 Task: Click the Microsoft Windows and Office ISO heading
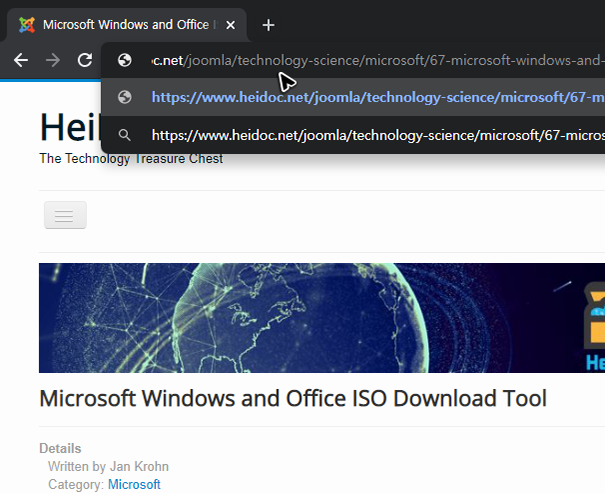coord(293,398)
